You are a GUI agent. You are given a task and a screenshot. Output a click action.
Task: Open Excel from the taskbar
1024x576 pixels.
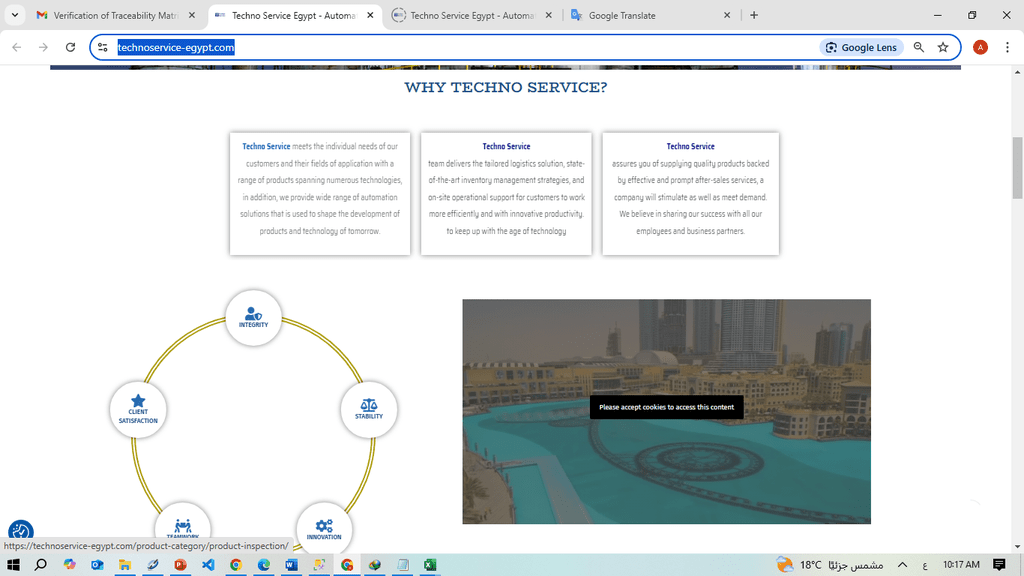click(430, 565)
